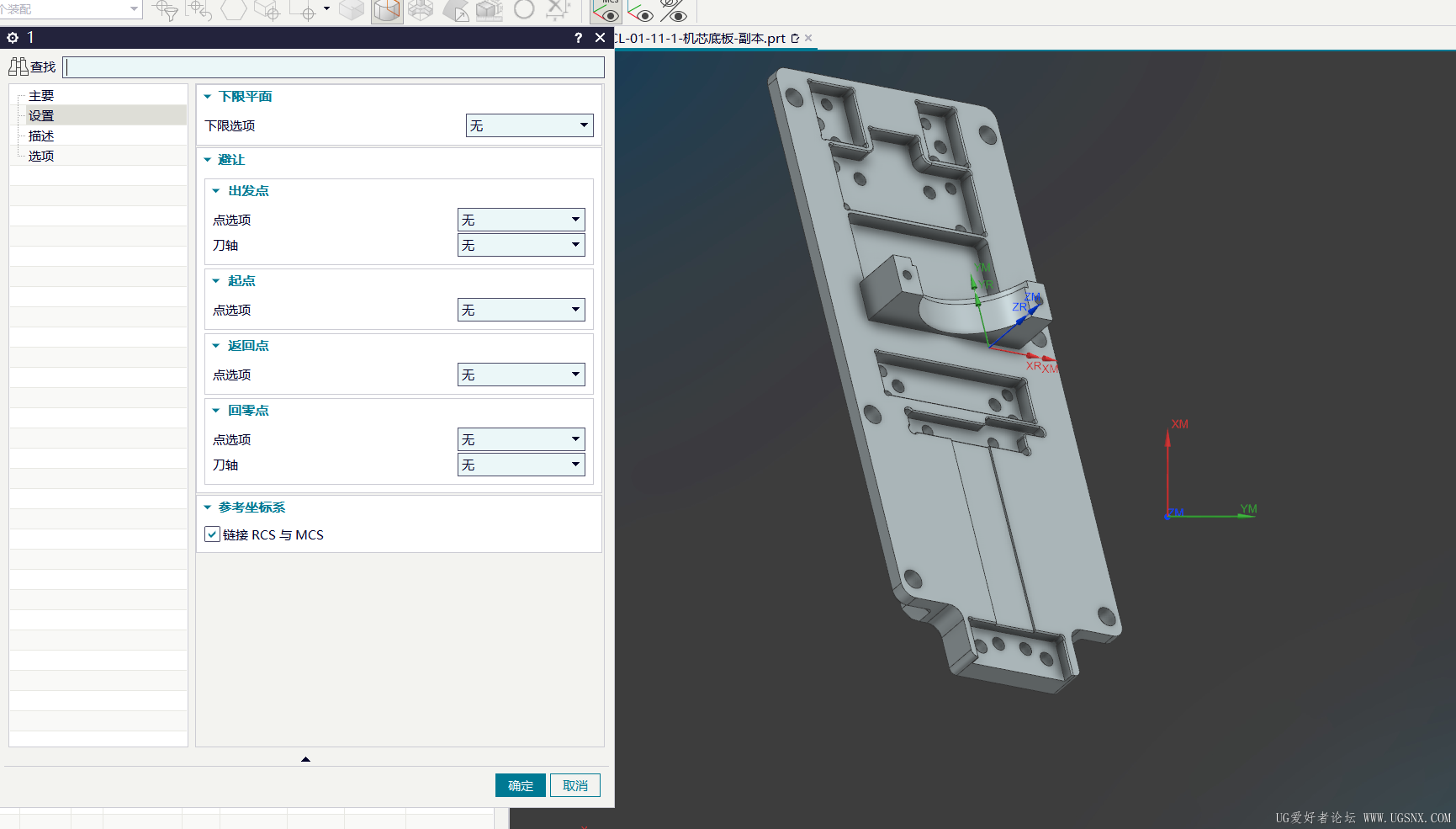Open the 返回点 点选项 dropdown
The width and height of the screenshot is (1456, 829).
click(522, 375)
